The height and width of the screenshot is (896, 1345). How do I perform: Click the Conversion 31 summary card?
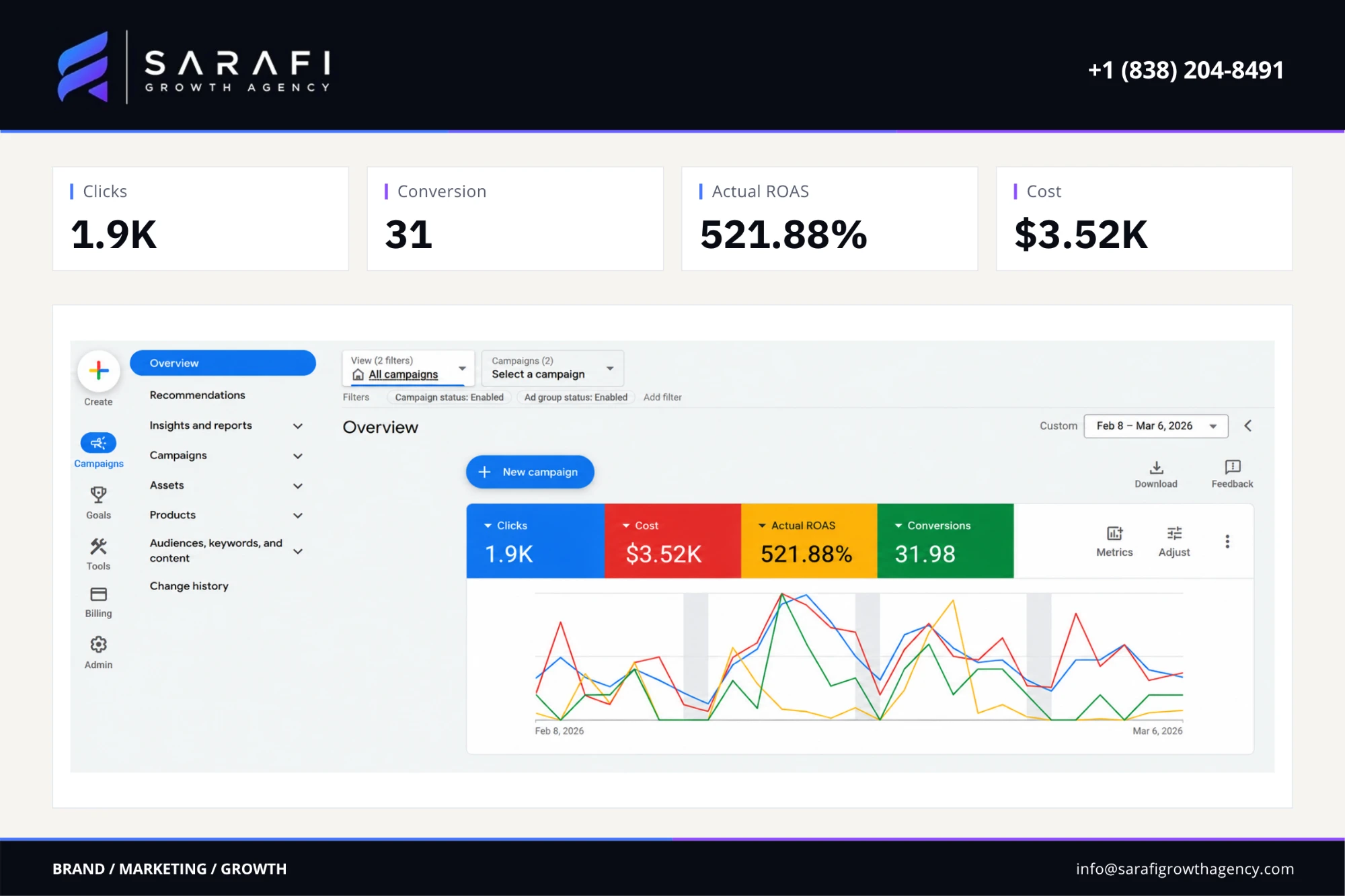pyautogui.click(x=515, y=219)
